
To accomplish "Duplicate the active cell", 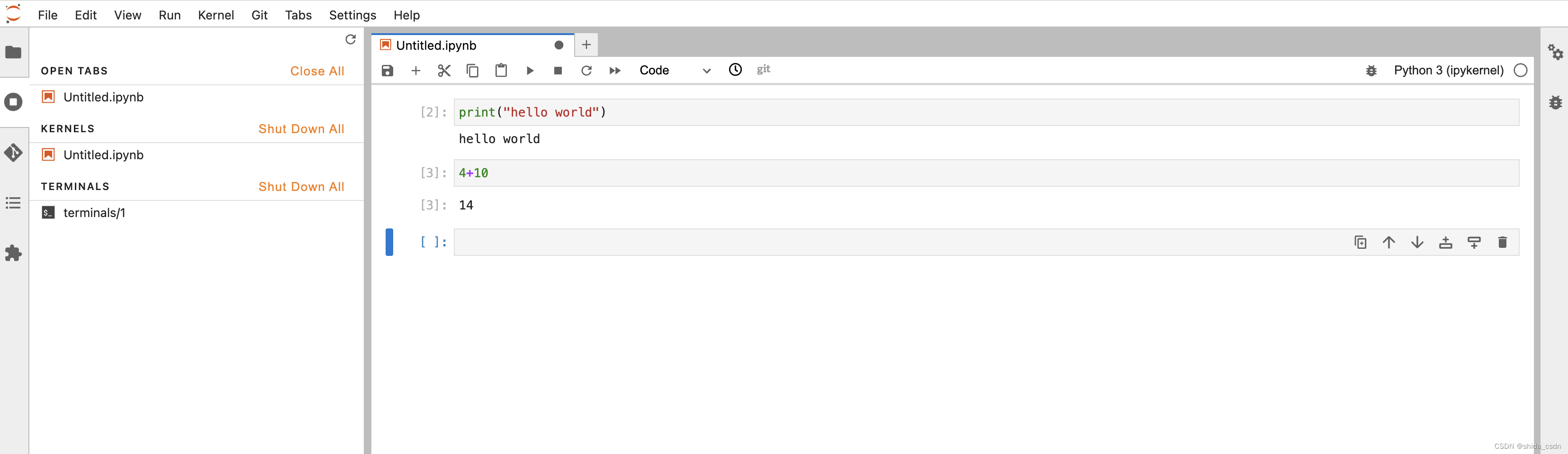I will tap(1361, 242).
